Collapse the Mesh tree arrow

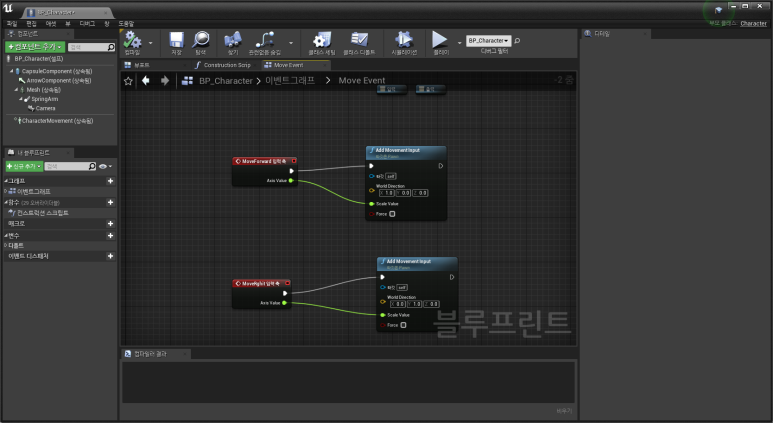pos(16,90)
